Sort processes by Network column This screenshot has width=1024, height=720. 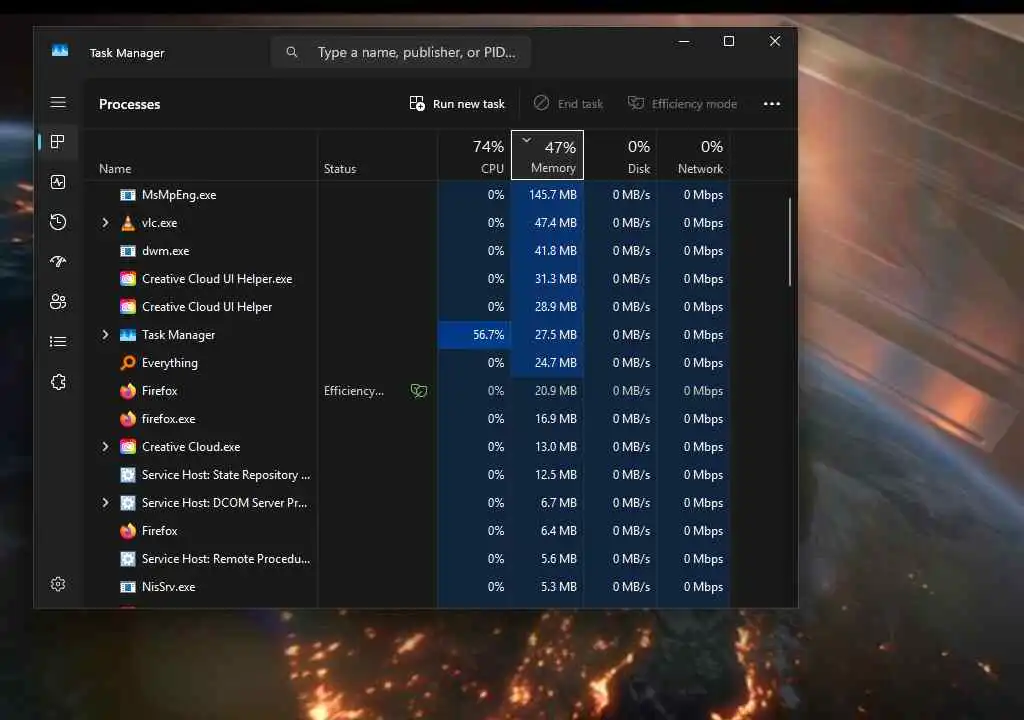(x=694, y=155)
